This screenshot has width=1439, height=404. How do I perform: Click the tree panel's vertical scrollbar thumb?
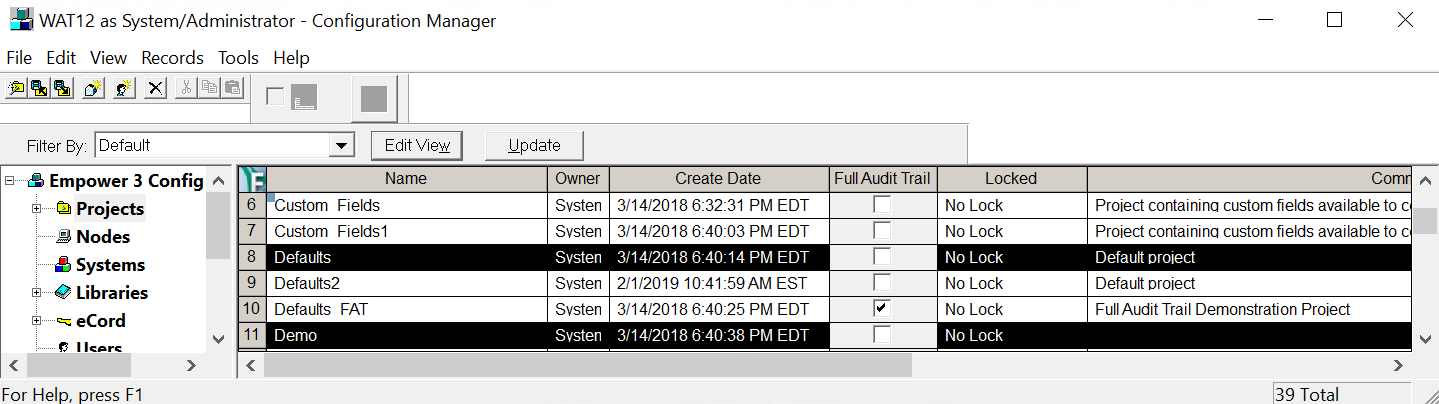[x=218, y=225]
